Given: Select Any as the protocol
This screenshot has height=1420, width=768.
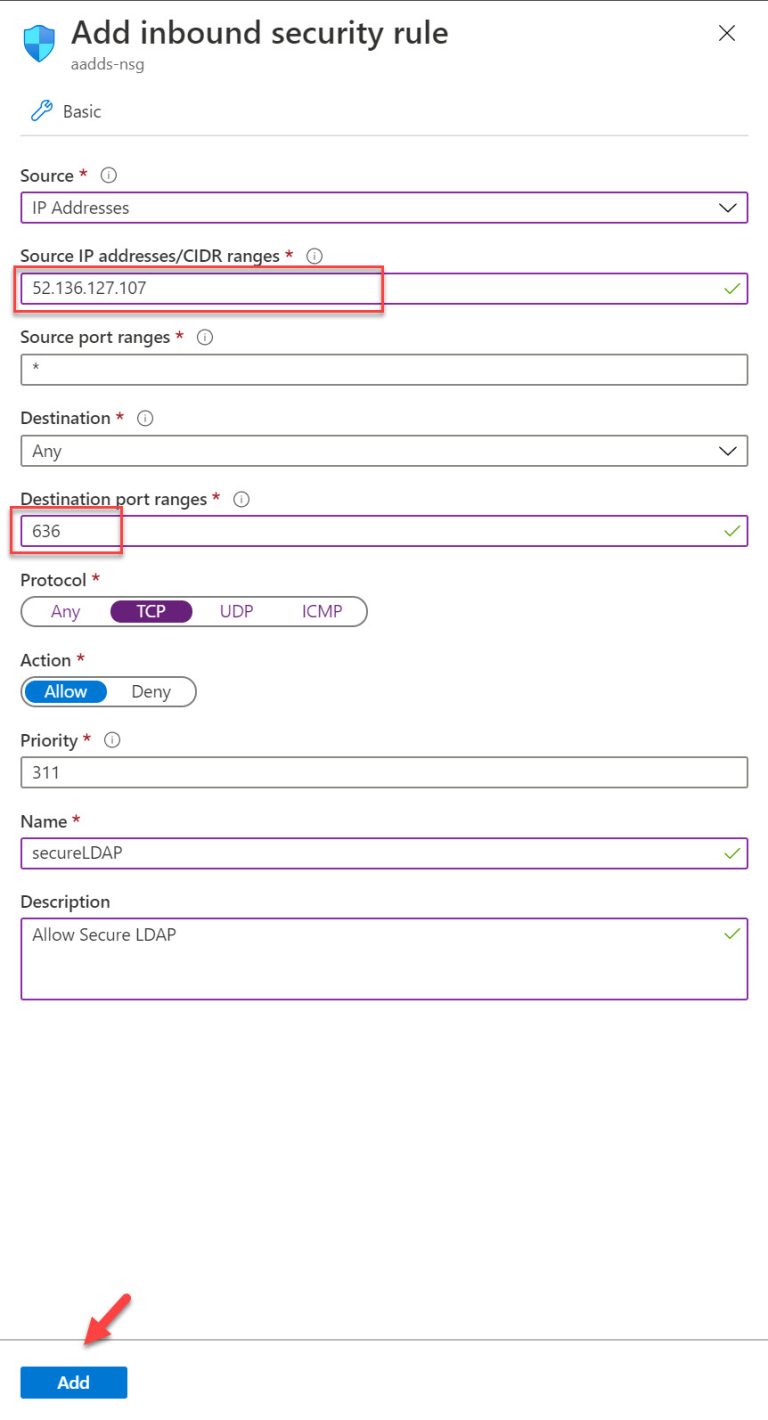Looking at the screenshot, I should coord(65,611).
